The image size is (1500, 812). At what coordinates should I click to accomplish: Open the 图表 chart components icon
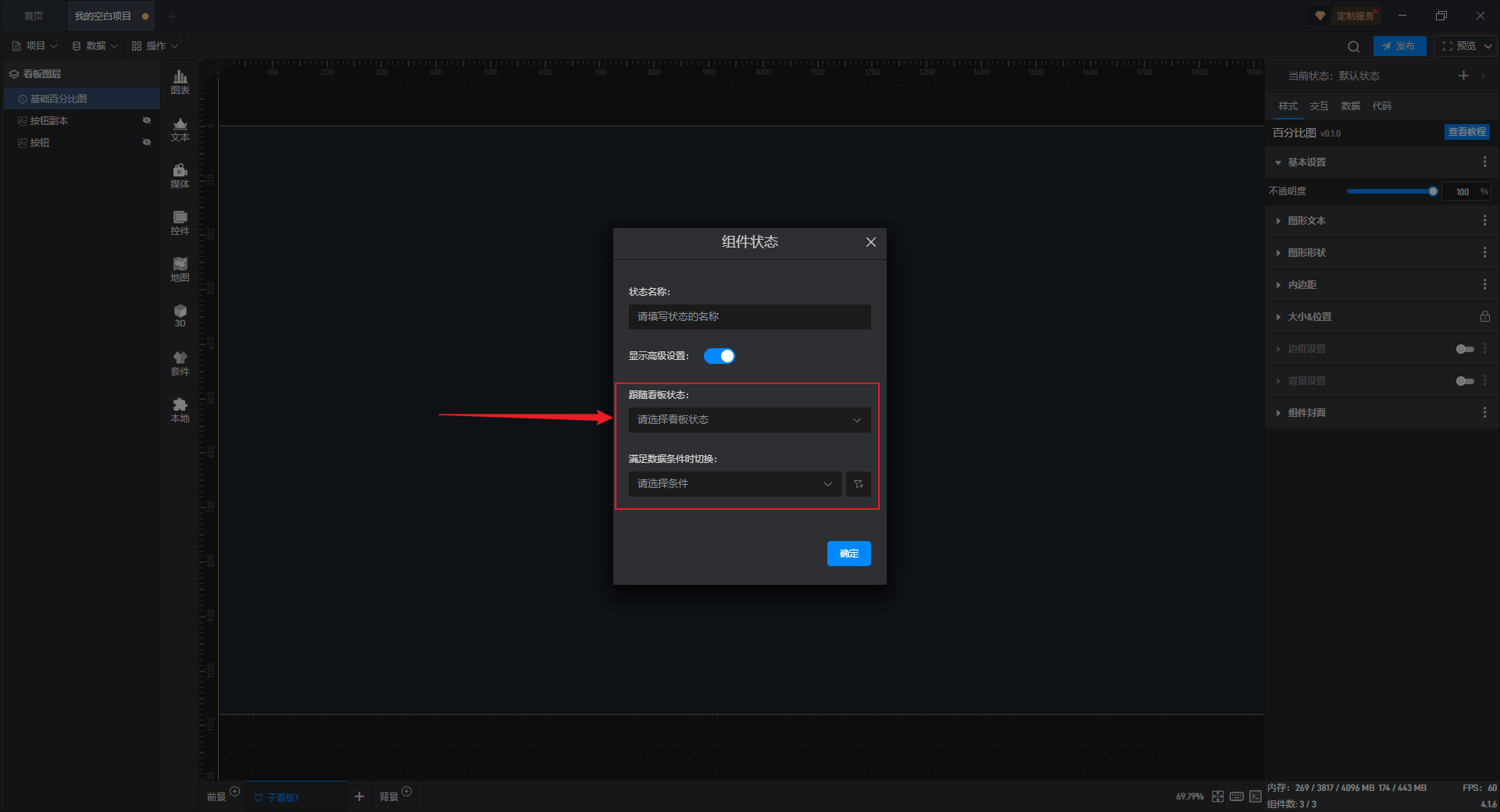180,82
